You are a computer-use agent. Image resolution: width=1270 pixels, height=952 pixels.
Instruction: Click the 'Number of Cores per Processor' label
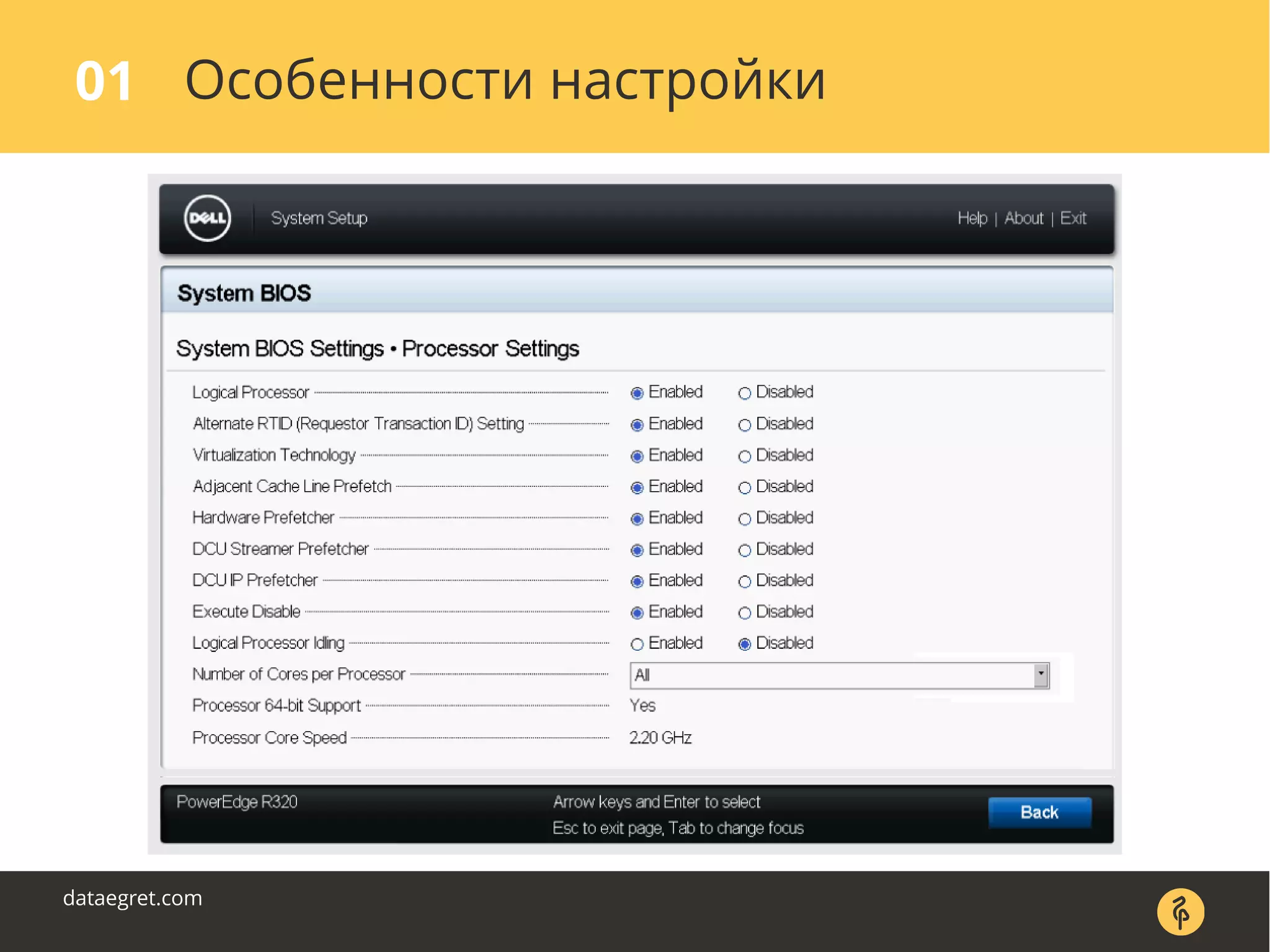click(299, 674)
